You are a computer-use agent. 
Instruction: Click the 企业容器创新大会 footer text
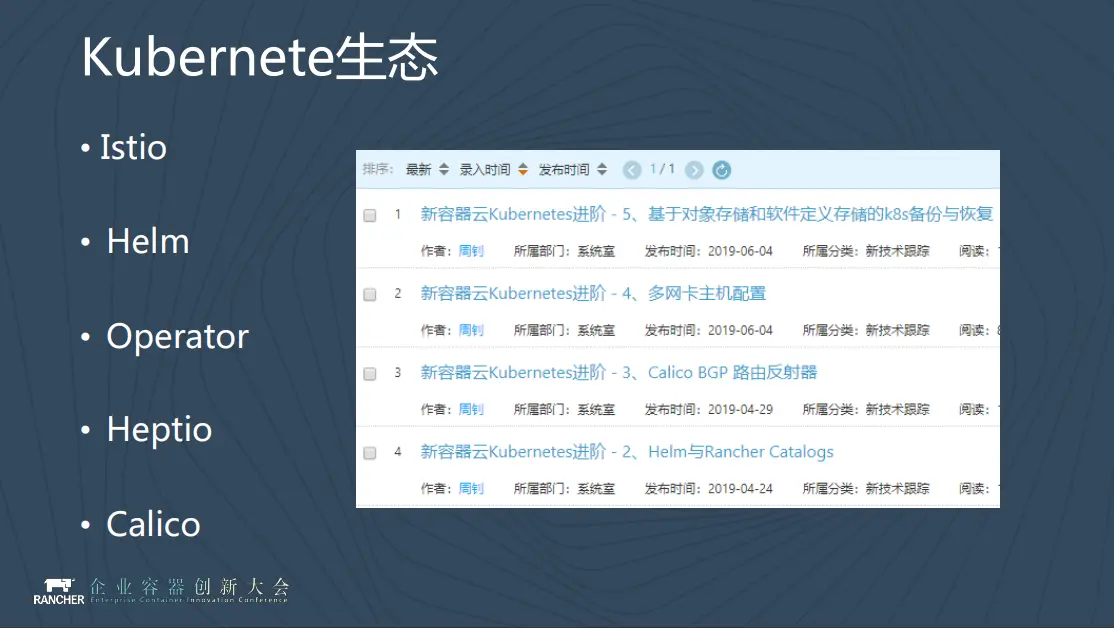click(x=189, y=587)
